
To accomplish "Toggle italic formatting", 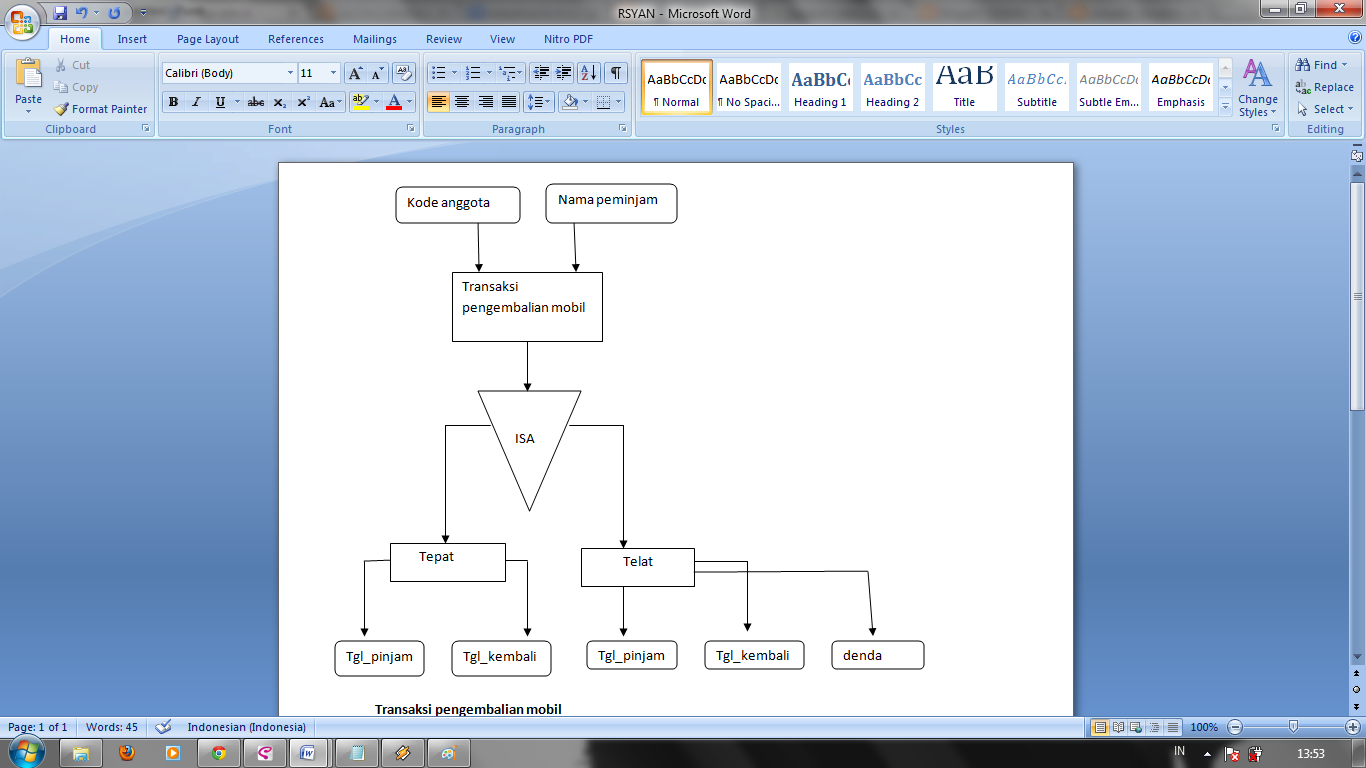I will pyautogui.click(x=196, y=102).
